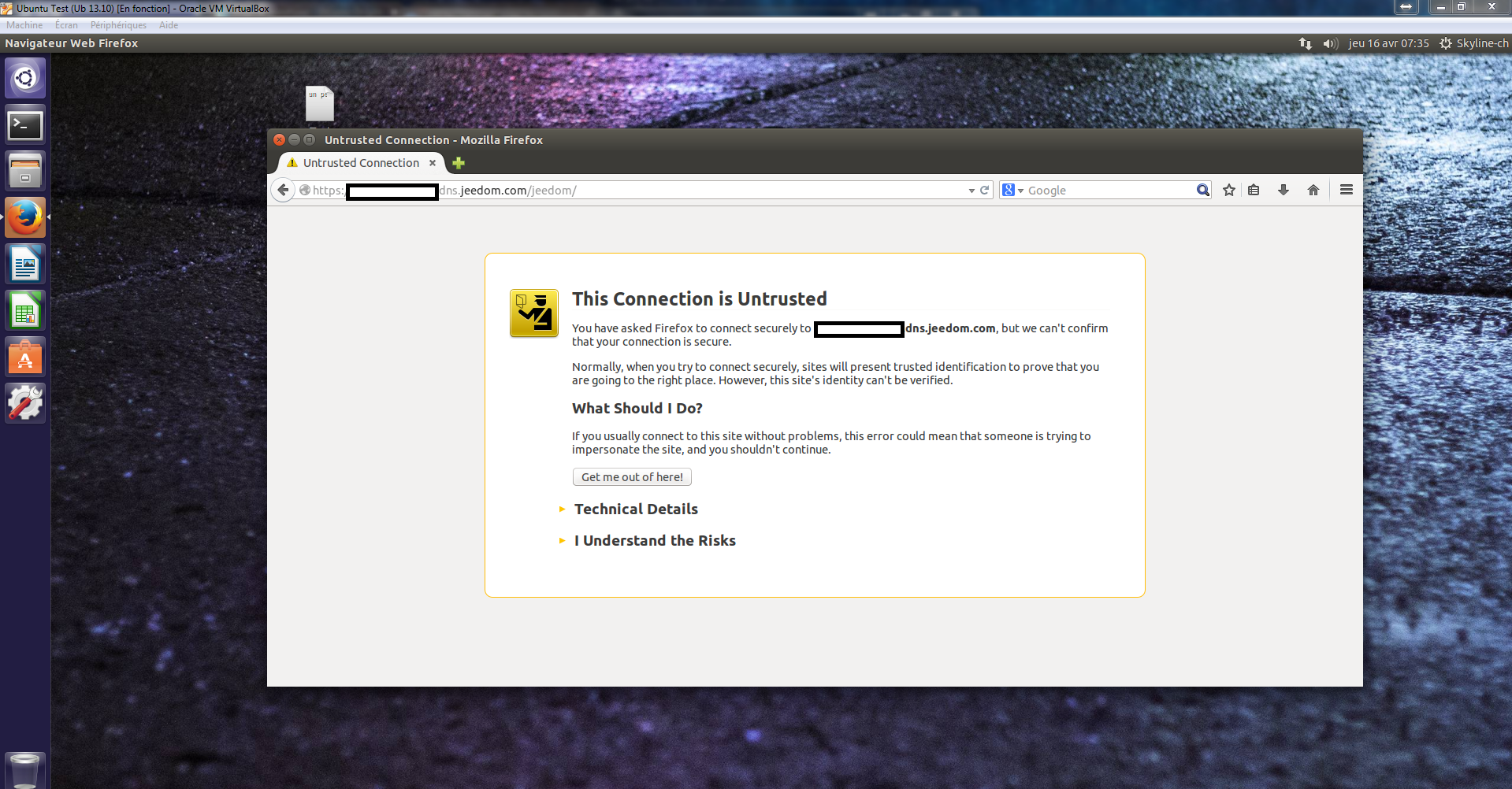
Task: Open Ubuntu Software Center from the dock
Action: tap(25, 357)
